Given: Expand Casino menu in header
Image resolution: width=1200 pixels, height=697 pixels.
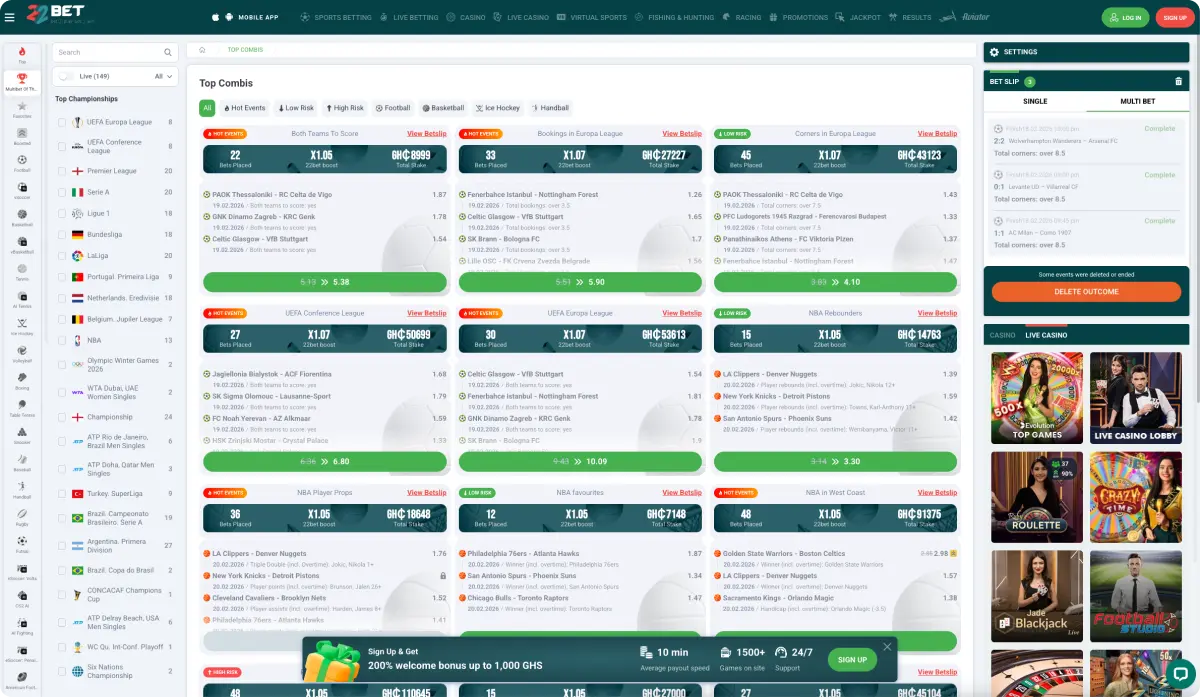Looking at the screenshot, I should pyautogui.click(x=467, y=17).
